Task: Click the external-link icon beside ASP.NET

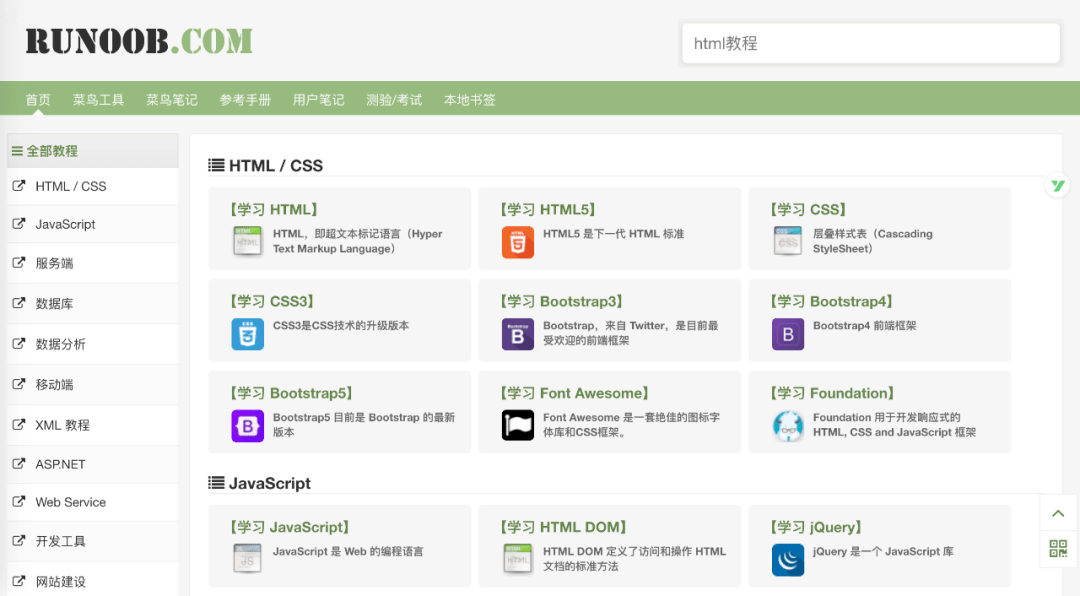Action: 19,464
